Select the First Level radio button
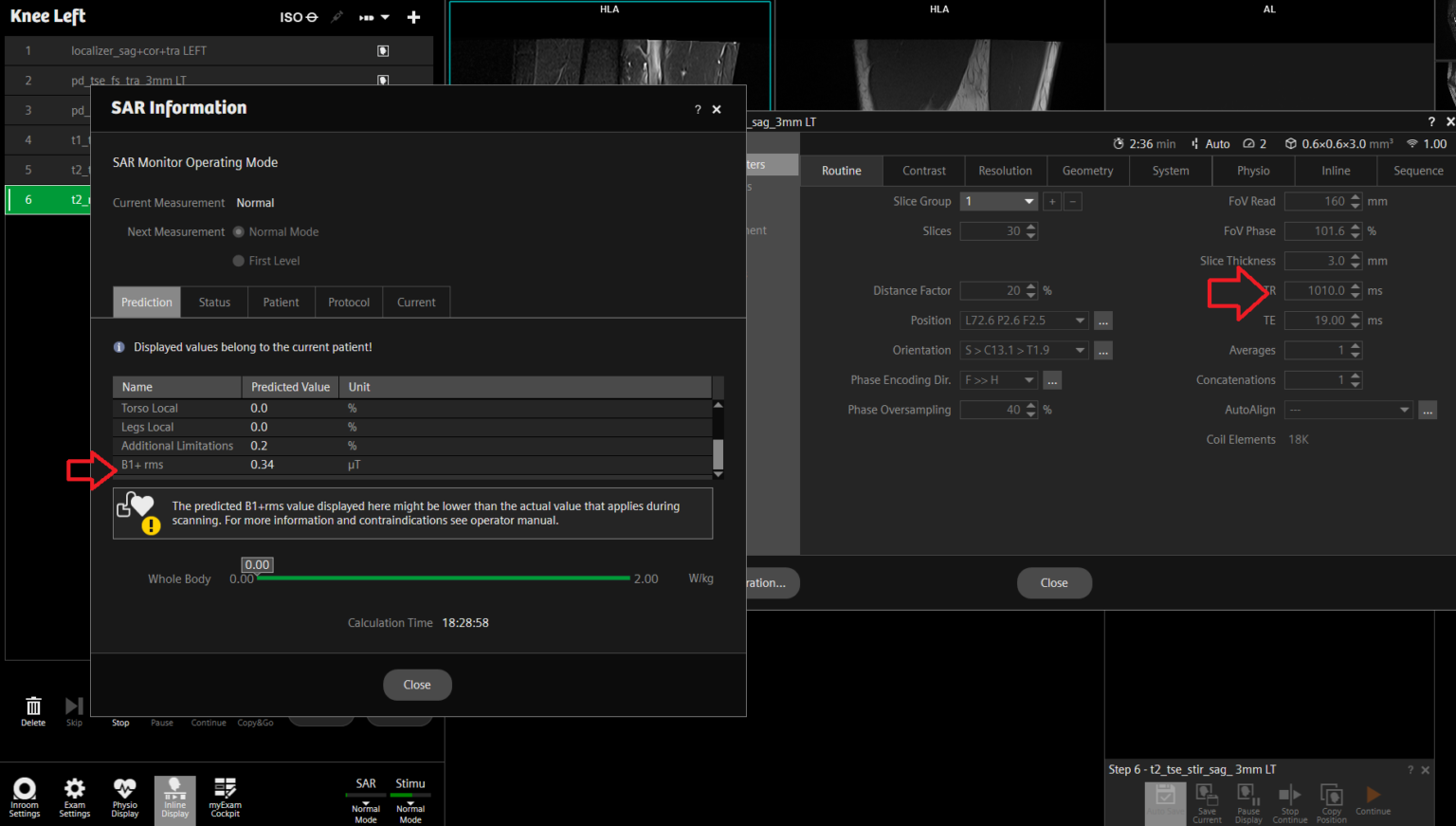 pyautogui.click(x=239, y=261)
